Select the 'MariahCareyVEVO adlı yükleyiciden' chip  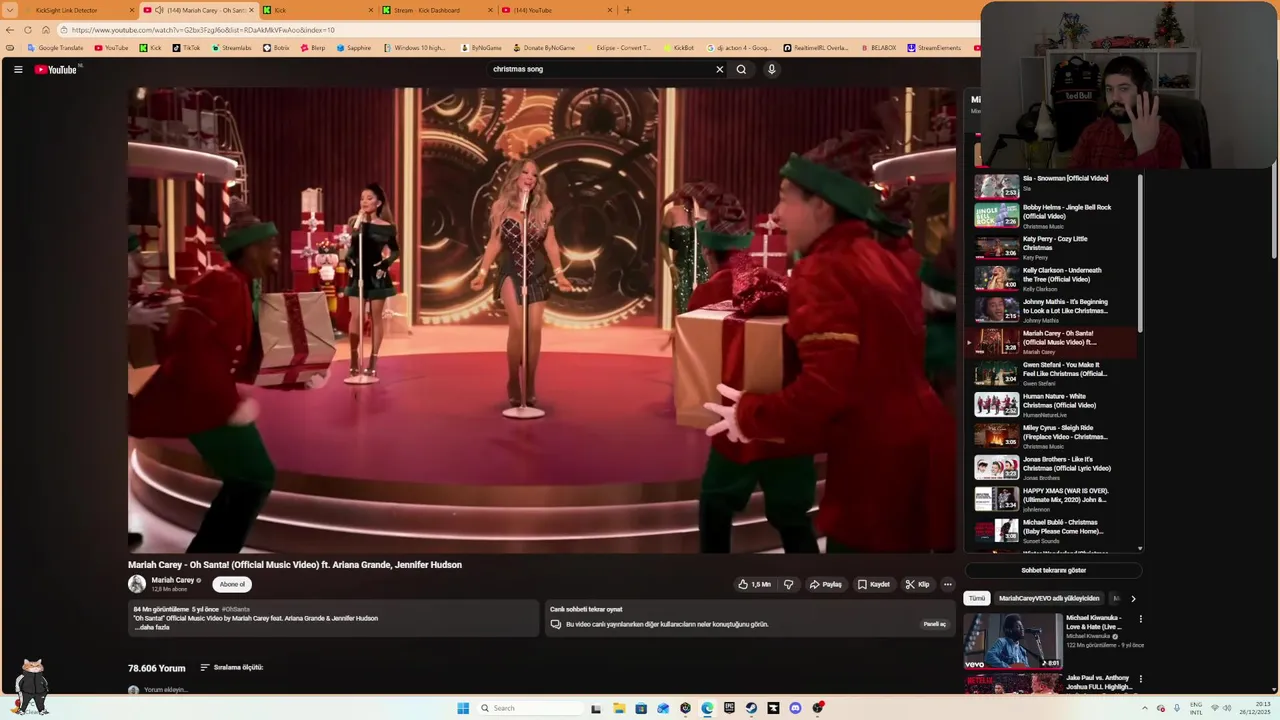1048,598
